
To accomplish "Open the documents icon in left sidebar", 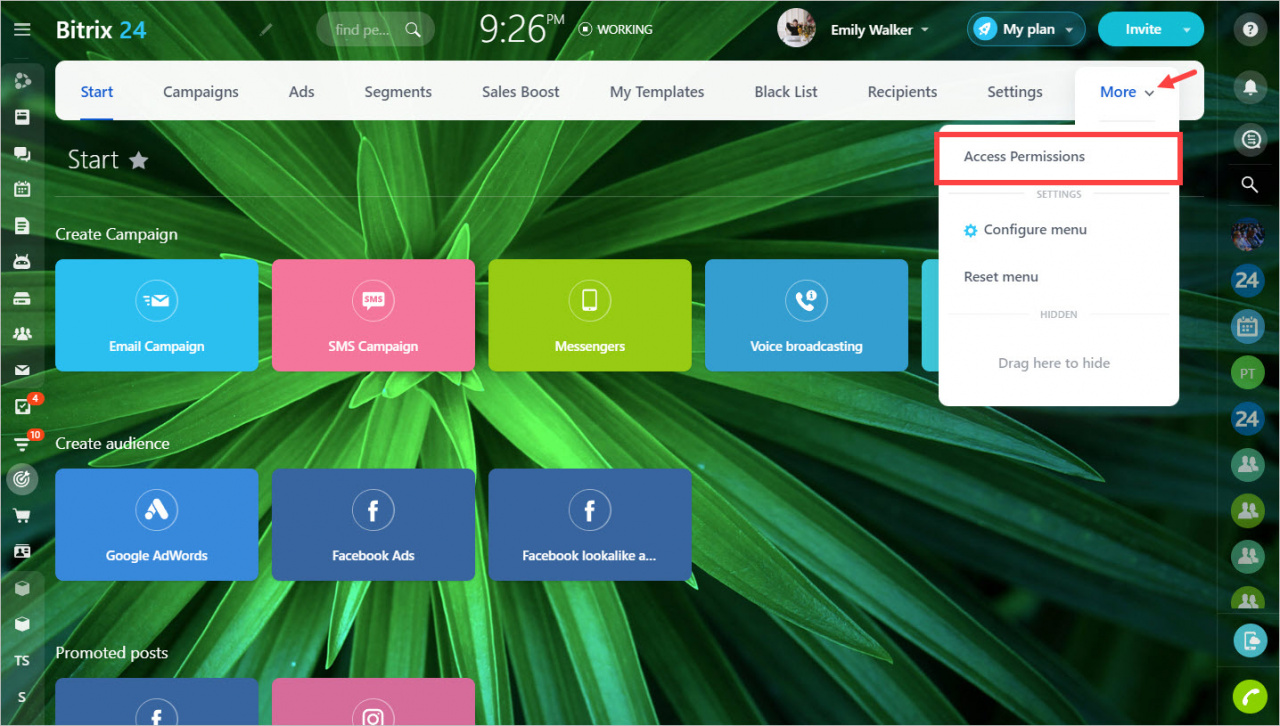I will tap(22, 225).
